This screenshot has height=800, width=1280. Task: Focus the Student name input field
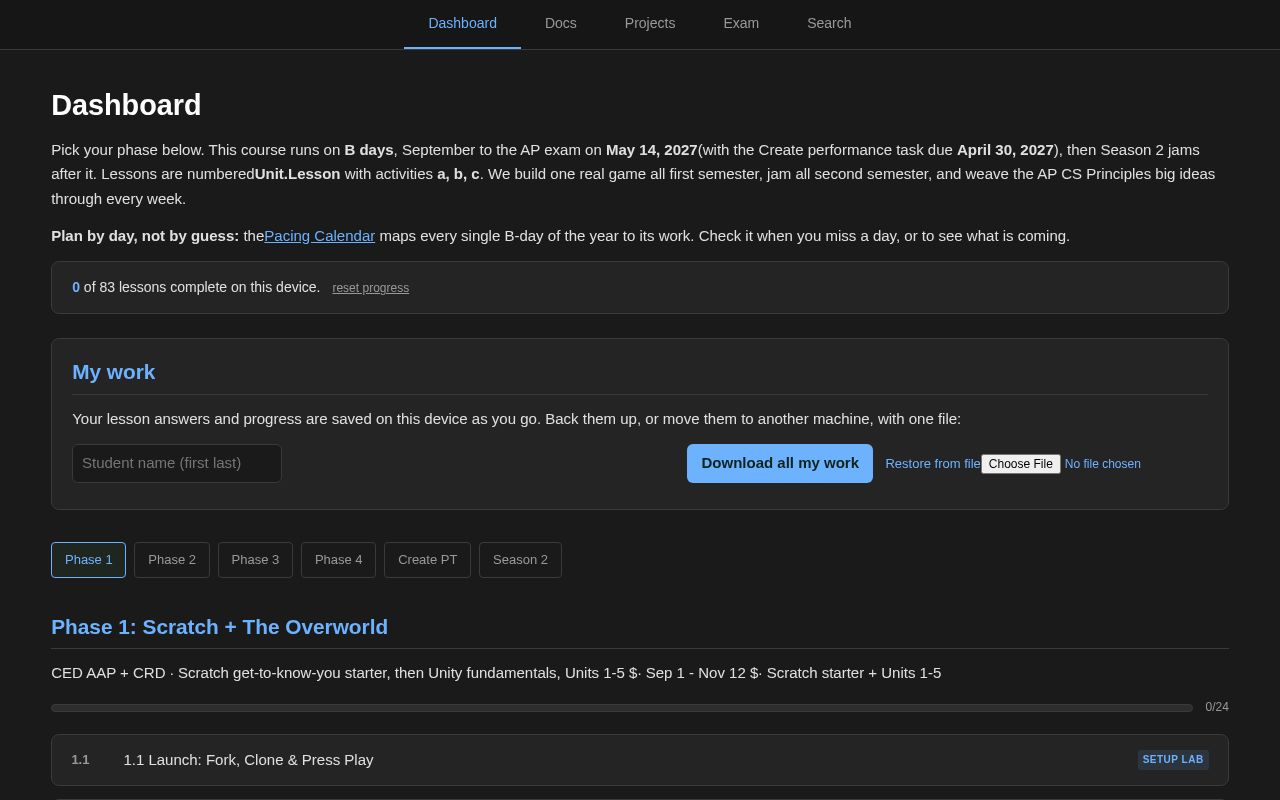click(x=177, y=463)
